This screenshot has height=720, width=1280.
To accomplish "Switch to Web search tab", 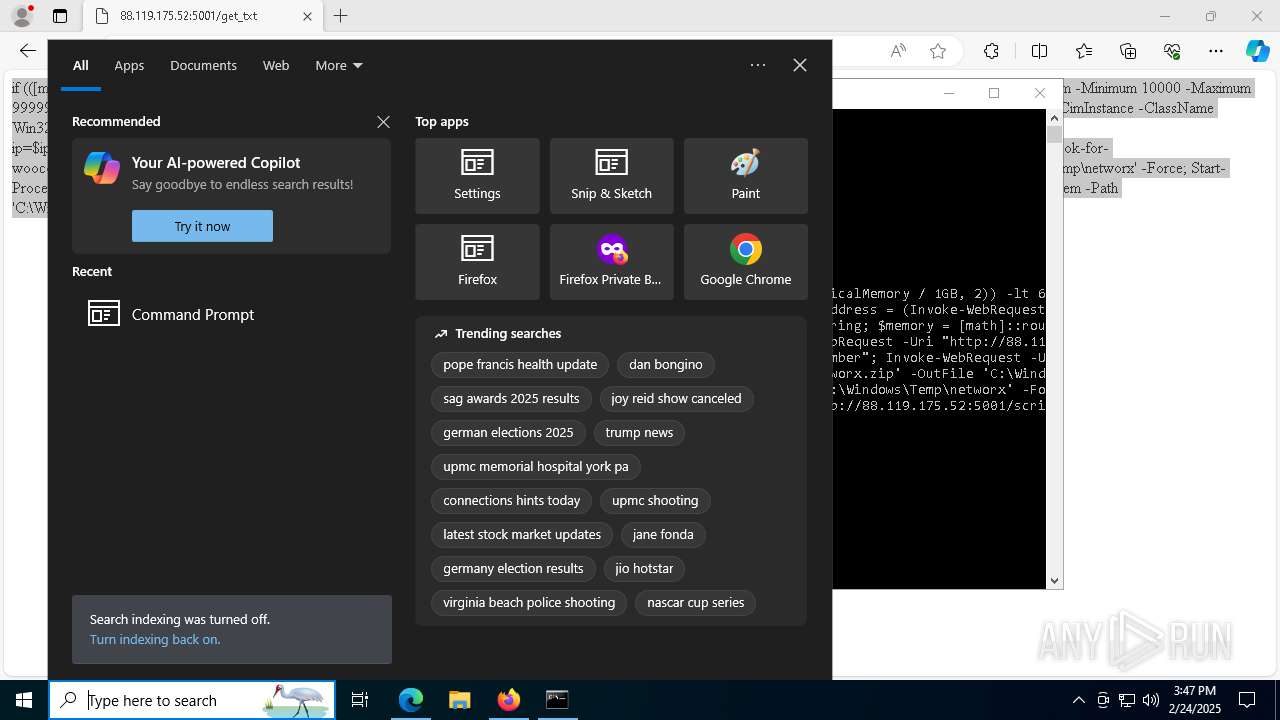I will 276,65.
